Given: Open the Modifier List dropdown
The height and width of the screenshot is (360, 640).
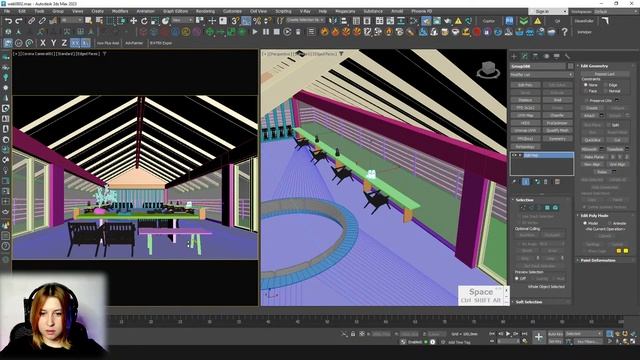Looking at the screenshot, I should coord(542,75).
